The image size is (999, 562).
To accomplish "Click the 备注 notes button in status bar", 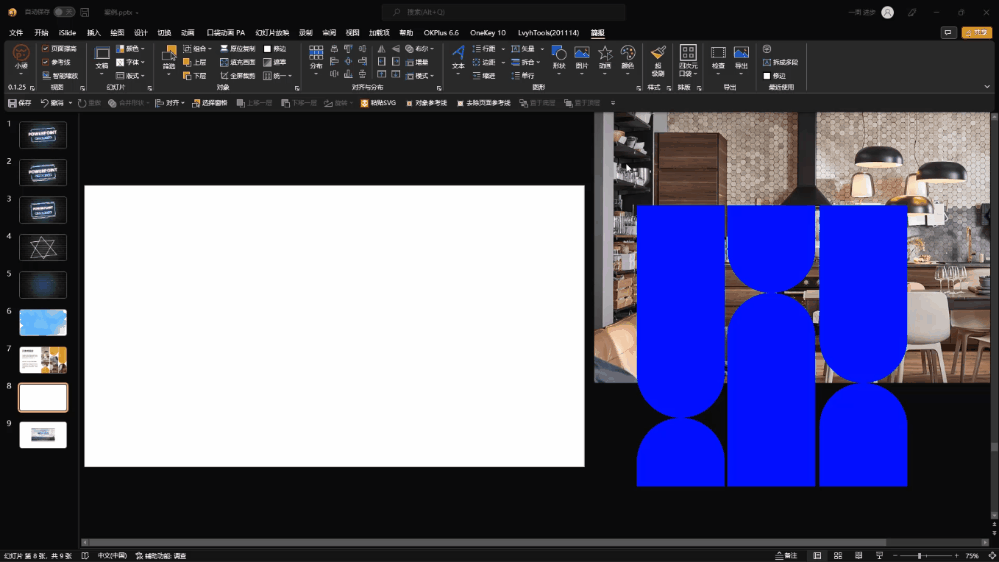I will click(x=786, y=556).
